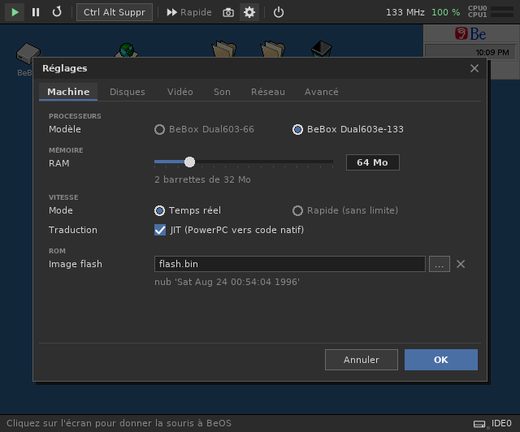Select the BeBox Dual603-66 model
The width and height of the screenshot is (520, 432).
tap(204, 129)
